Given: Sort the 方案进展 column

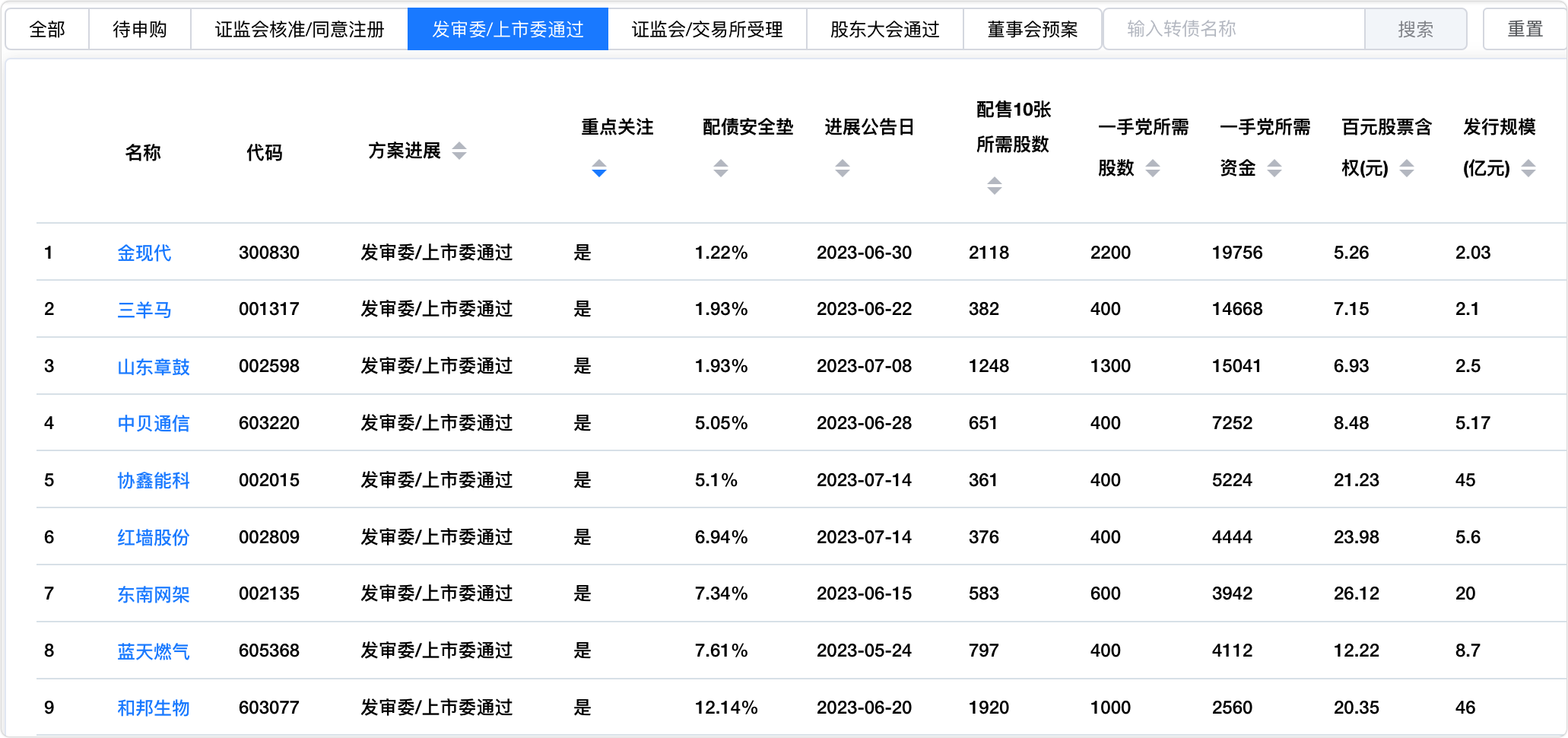Looking at the screenshot, I should pos(459,151).
